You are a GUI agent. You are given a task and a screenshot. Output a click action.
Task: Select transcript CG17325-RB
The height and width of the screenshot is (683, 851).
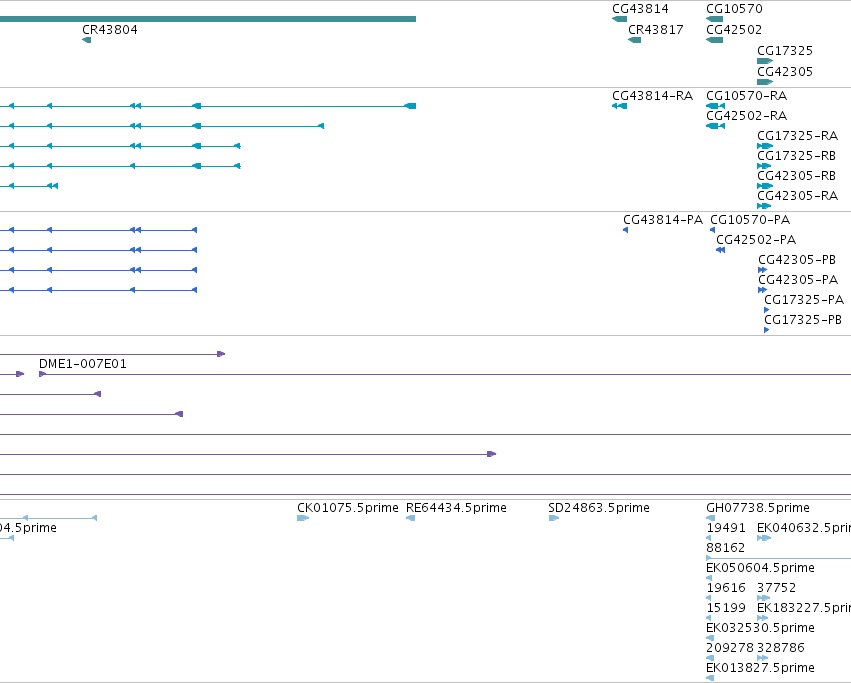pos(796,155)
